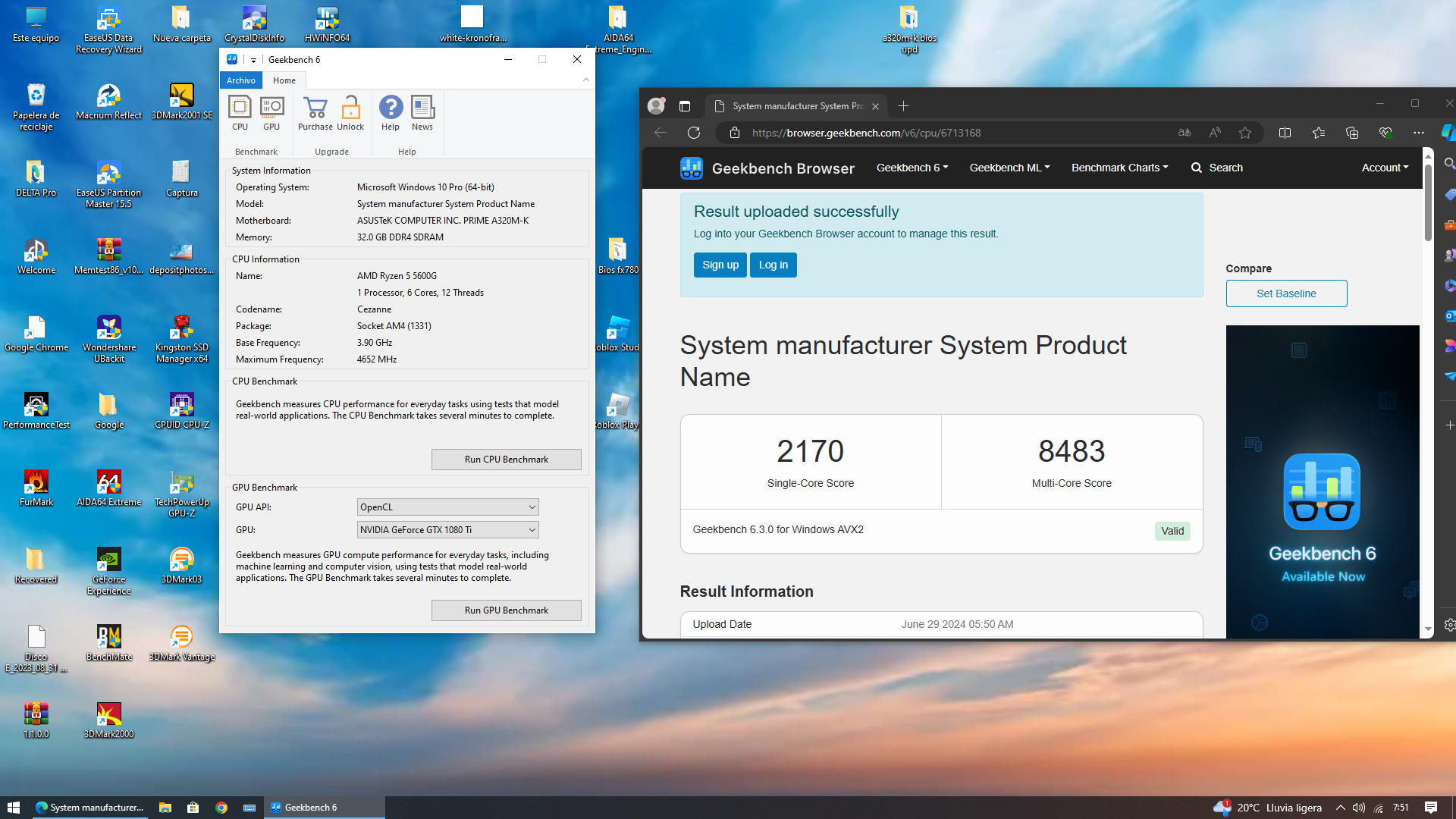This screenshot has height=819, width=1456.
Task: Click the Sign up button
Action: point(720,265)
